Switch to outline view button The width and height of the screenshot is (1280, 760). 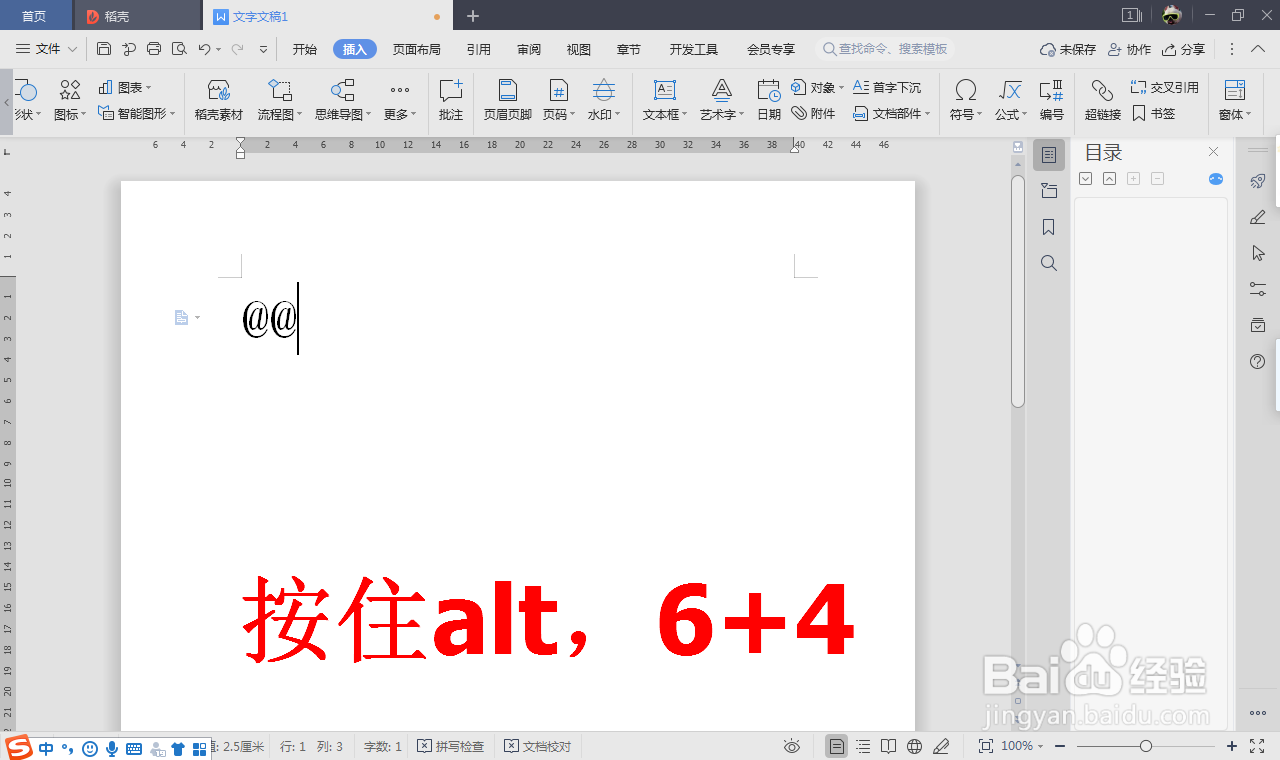[862, 746]
